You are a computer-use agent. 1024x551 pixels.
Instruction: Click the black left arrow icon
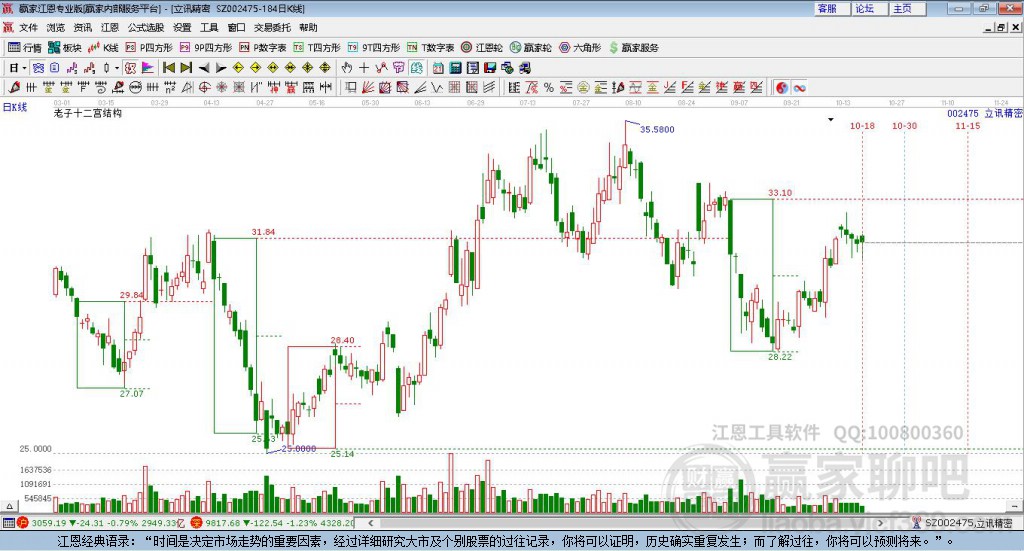click(204, 68)
